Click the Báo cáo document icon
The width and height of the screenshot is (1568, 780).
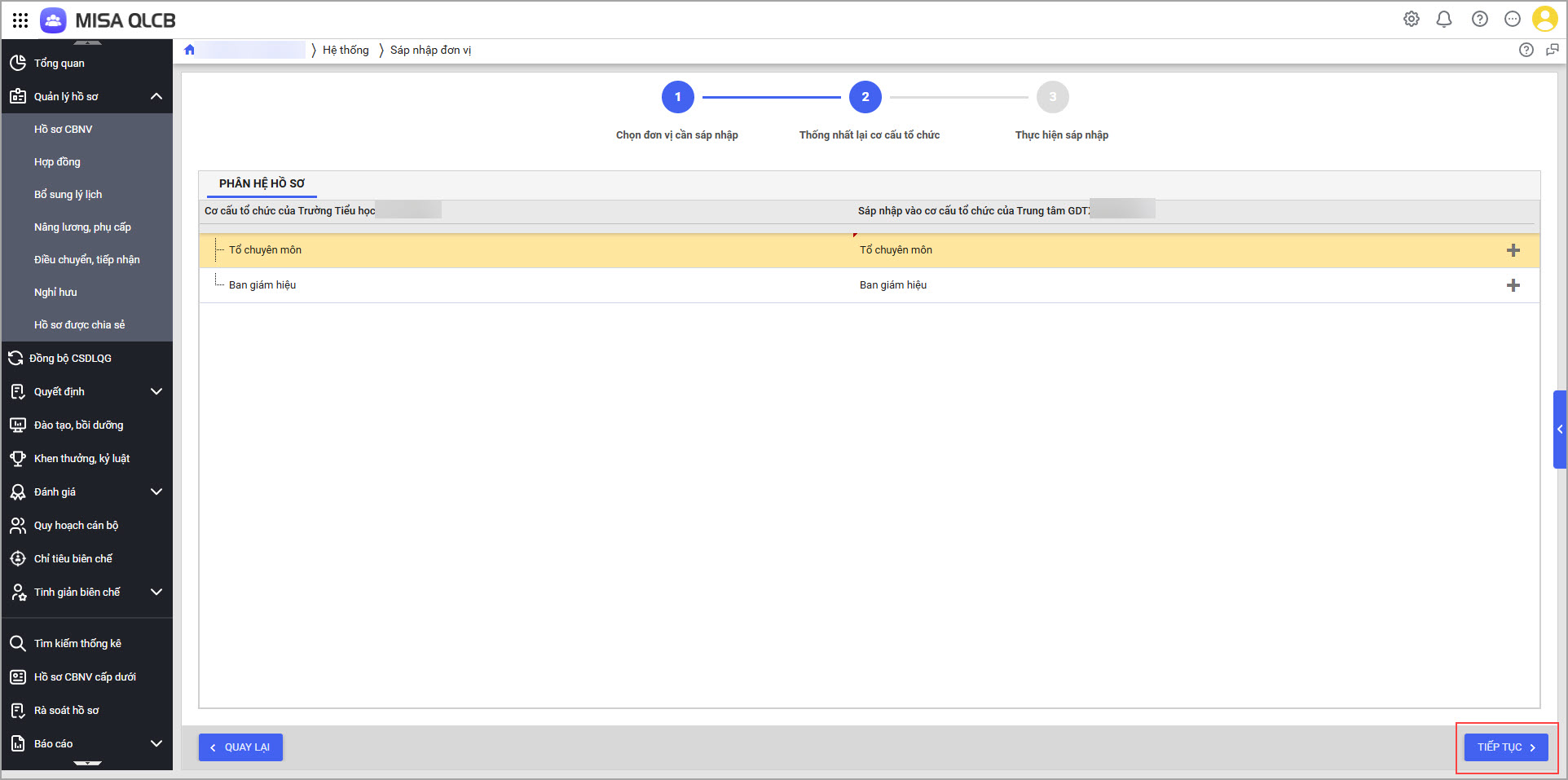click(x=18, y=743)
